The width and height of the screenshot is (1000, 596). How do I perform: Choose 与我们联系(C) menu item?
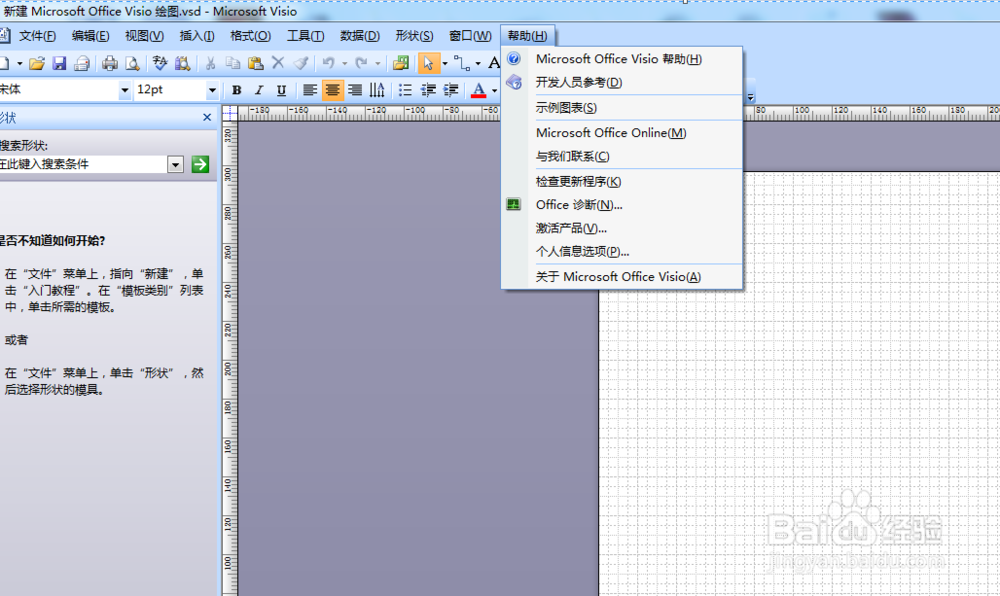622,156
